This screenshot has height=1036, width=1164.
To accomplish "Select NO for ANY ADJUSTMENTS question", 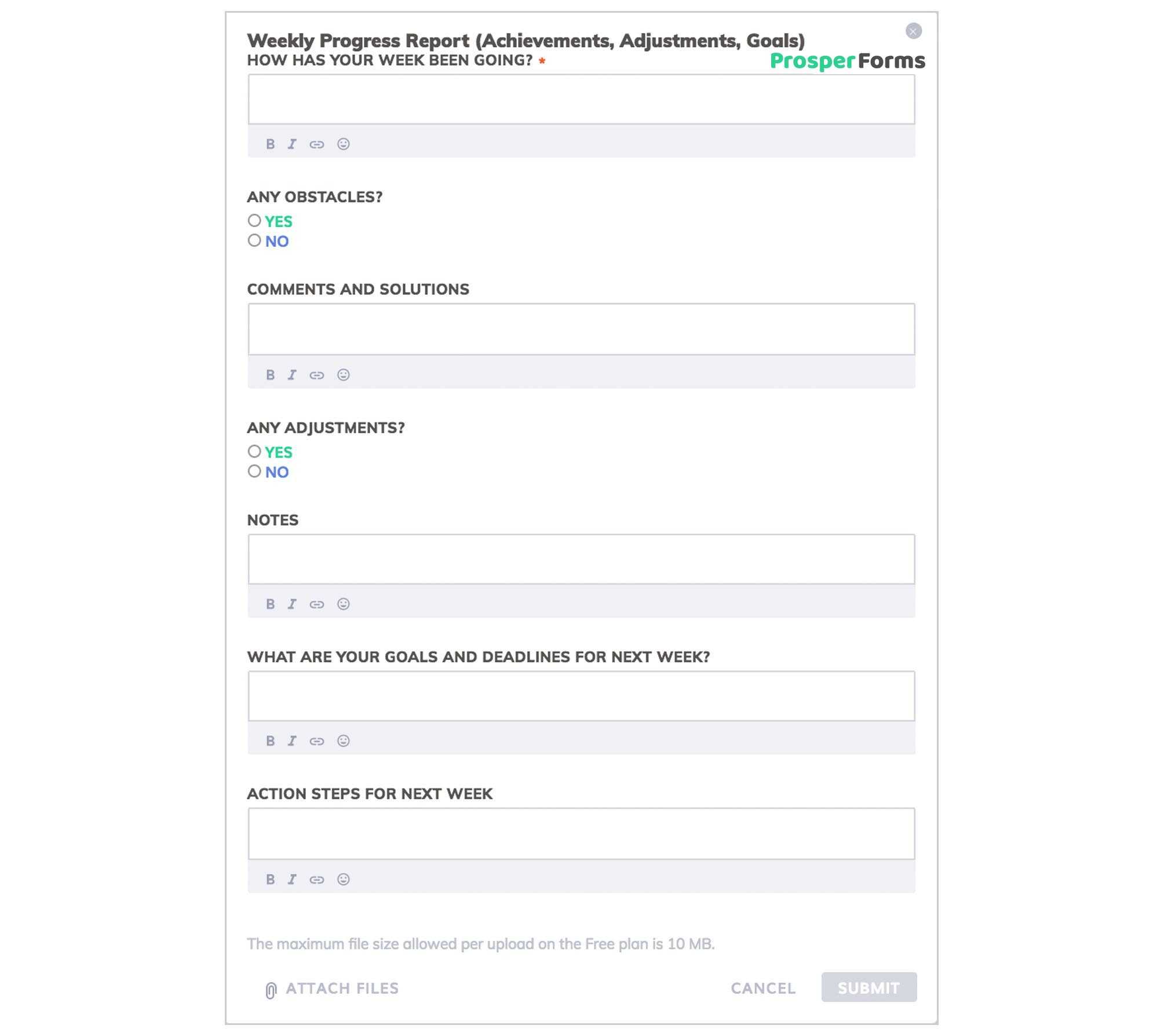I will click(x=254, y=471).
